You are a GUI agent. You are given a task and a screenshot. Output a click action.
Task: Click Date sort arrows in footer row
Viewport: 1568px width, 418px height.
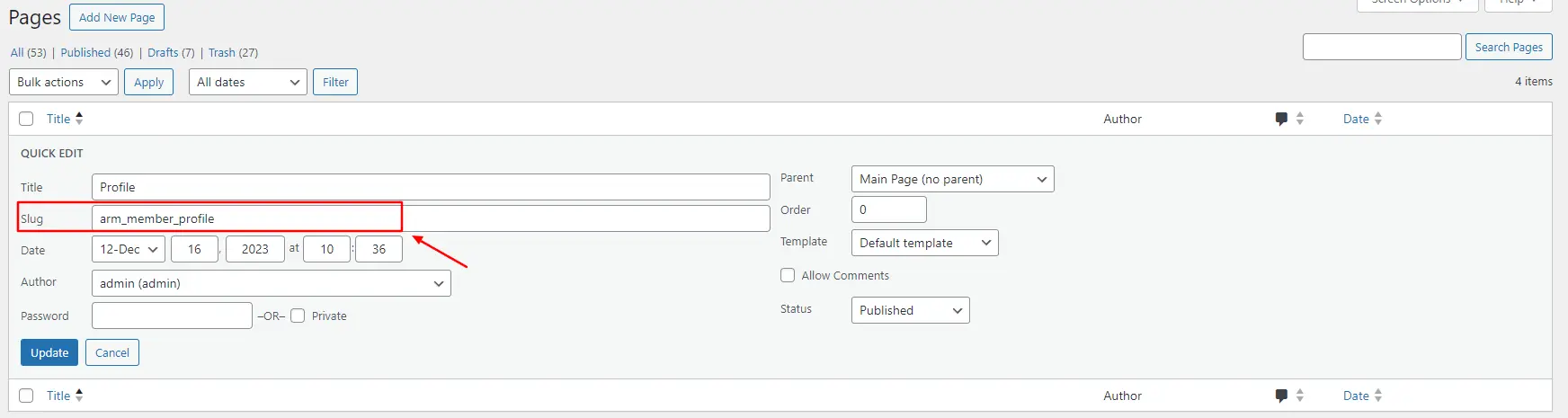point(1378,396)
